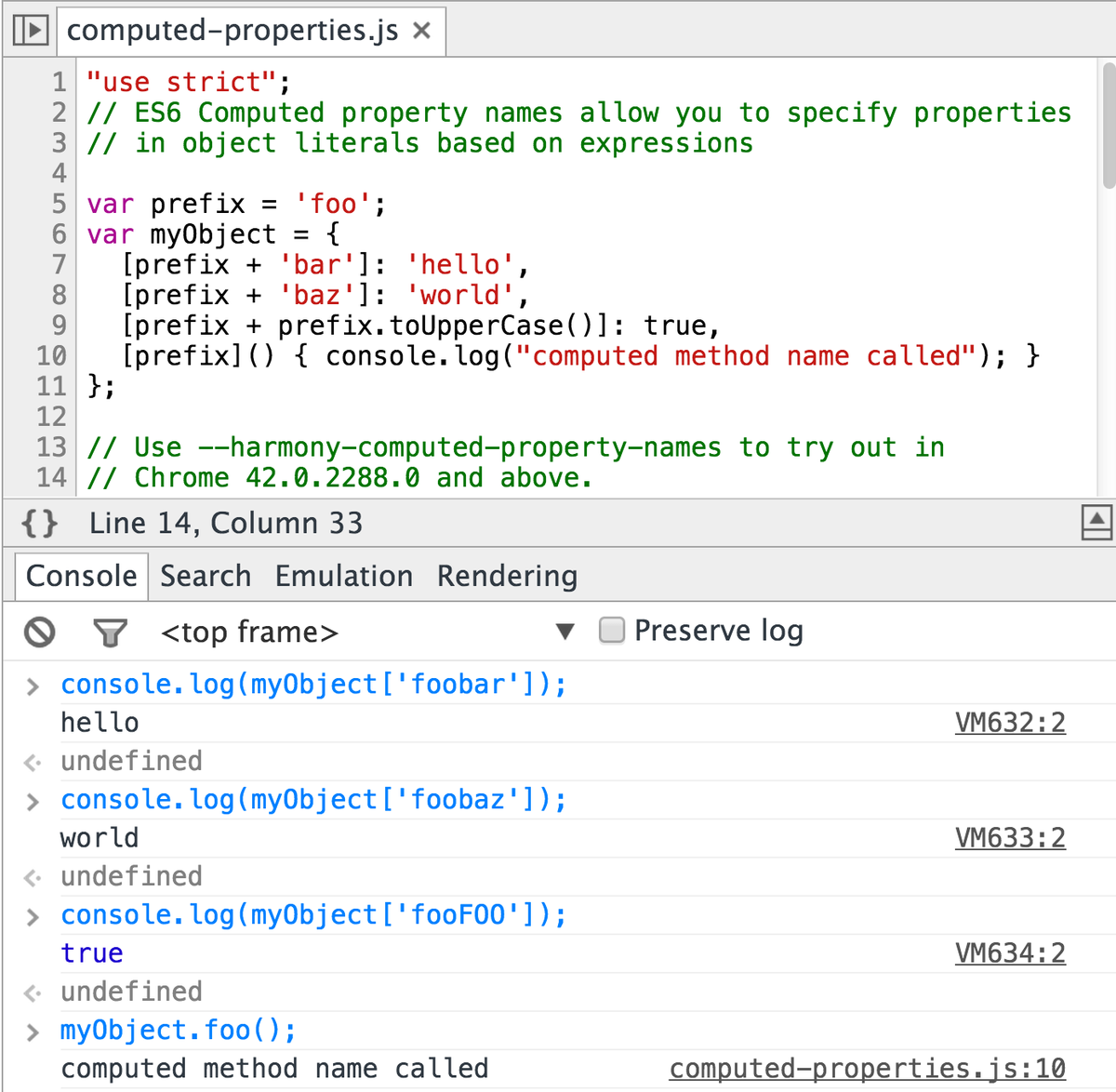Click the 'Chrome 42.0.2288.0' comment on line 14
1116x1092 pixels.
[x=276, y=478]
